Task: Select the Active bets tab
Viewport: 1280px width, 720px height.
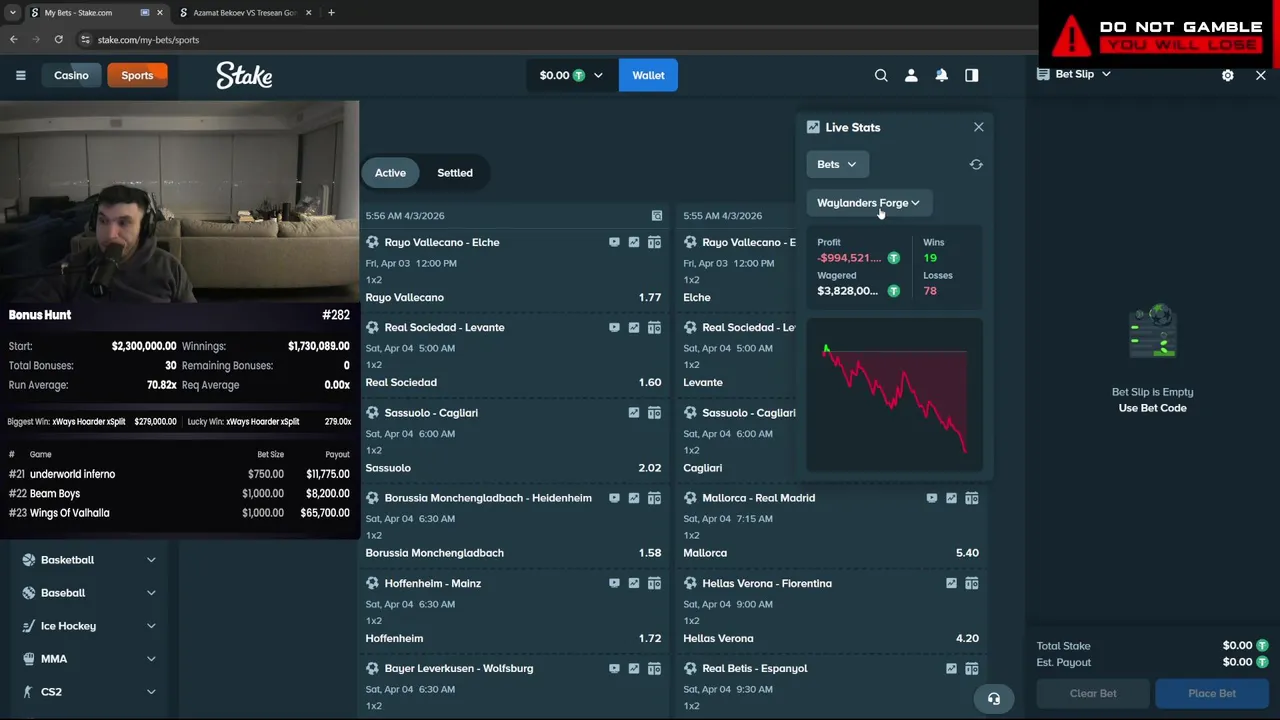Action: click(390, 173)
